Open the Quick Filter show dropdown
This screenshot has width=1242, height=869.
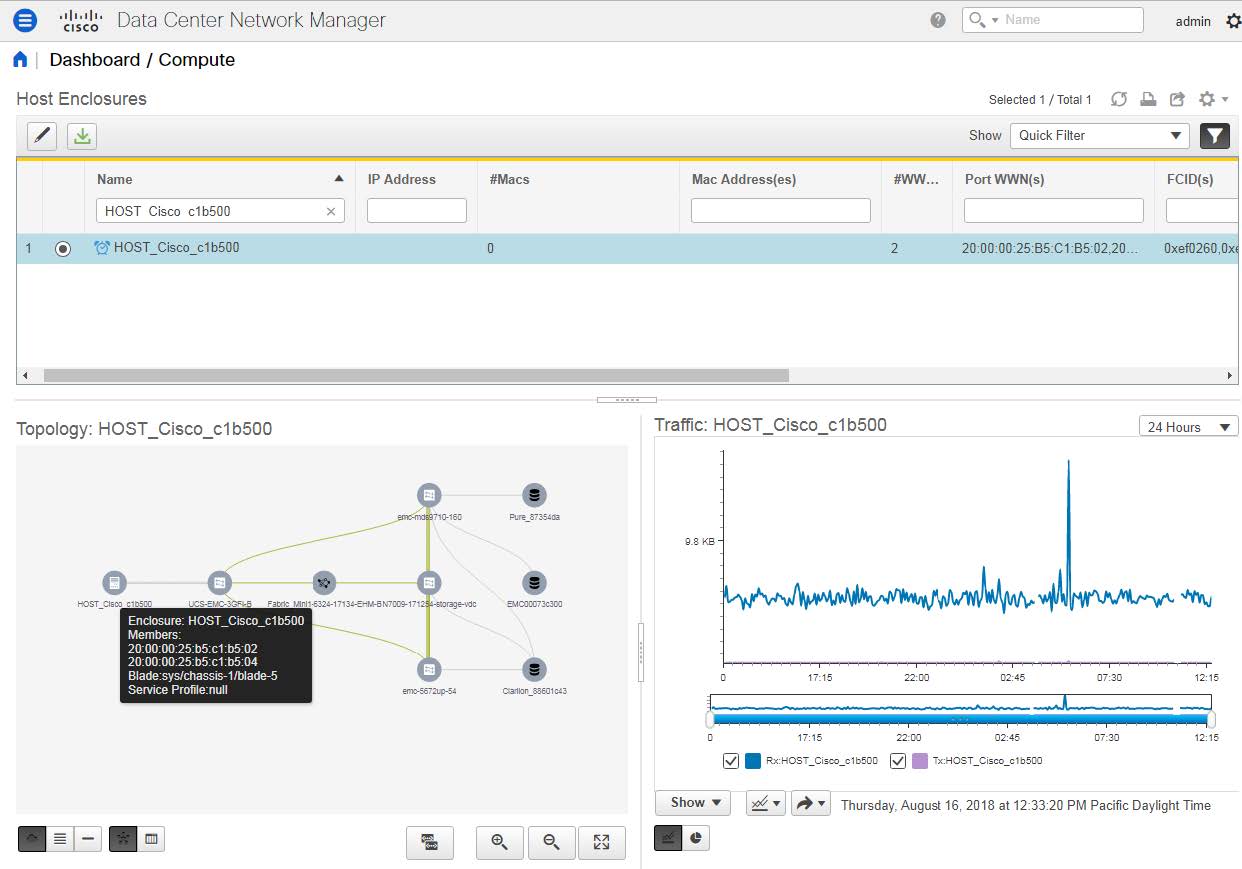pos(1099,135)
